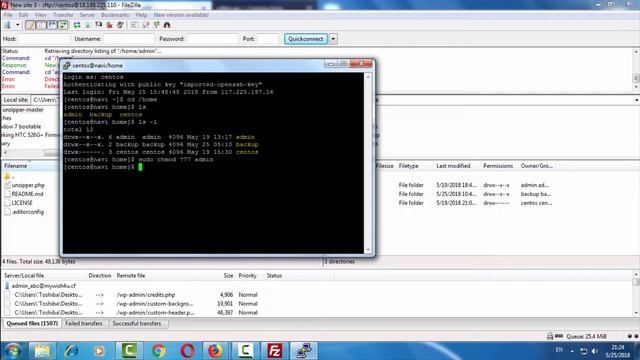Click the red disconnect from server icon
Viewport: 640px width, 360px height.
[x=109, y=25]
